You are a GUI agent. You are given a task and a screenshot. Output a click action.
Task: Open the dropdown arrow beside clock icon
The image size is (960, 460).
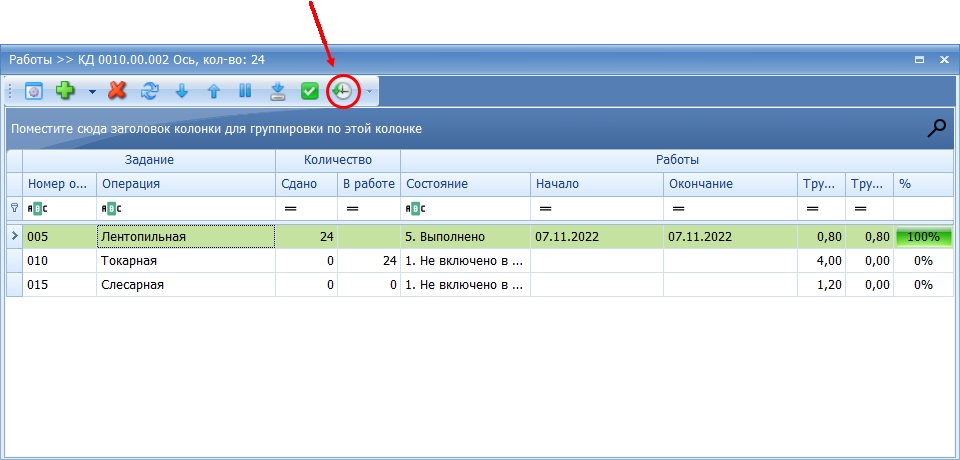tap(369, 92)
